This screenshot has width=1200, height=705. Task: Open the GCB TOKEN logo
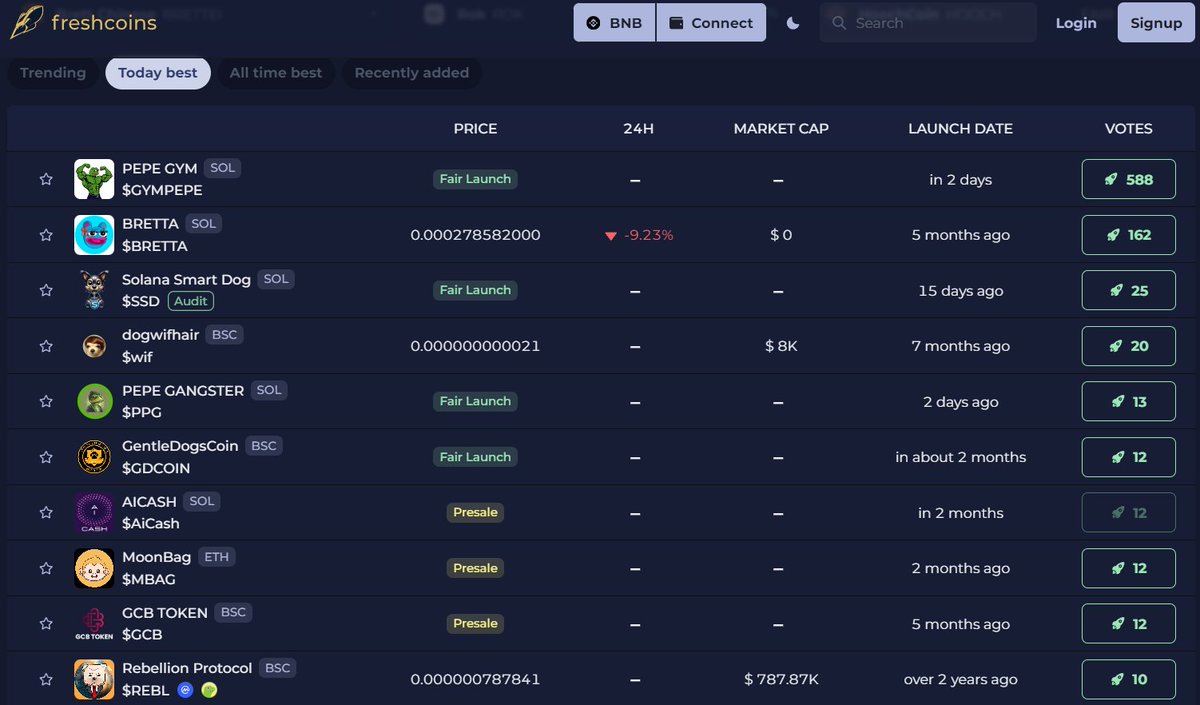(94, 624)
